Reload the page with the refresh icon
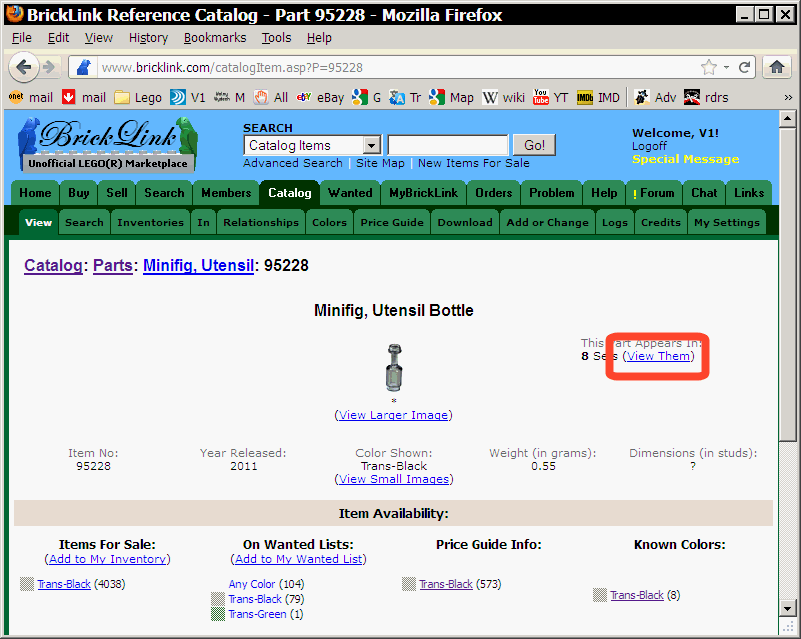 744,67
